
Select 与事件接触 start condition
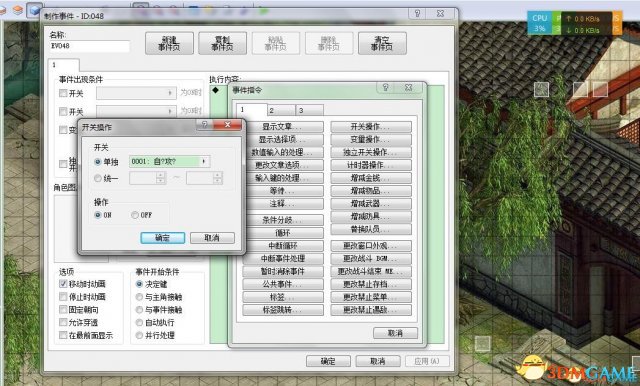coord(139,310)
